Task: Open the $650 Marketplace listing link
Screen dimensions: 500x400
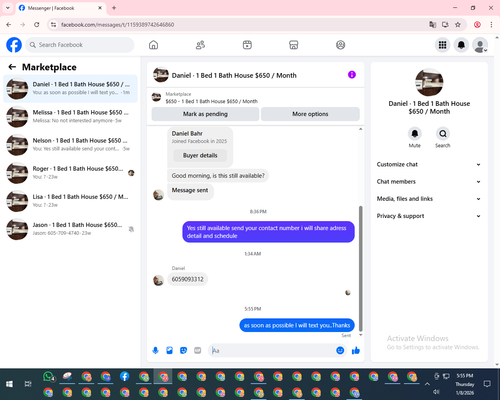Action: coord(211,101)
